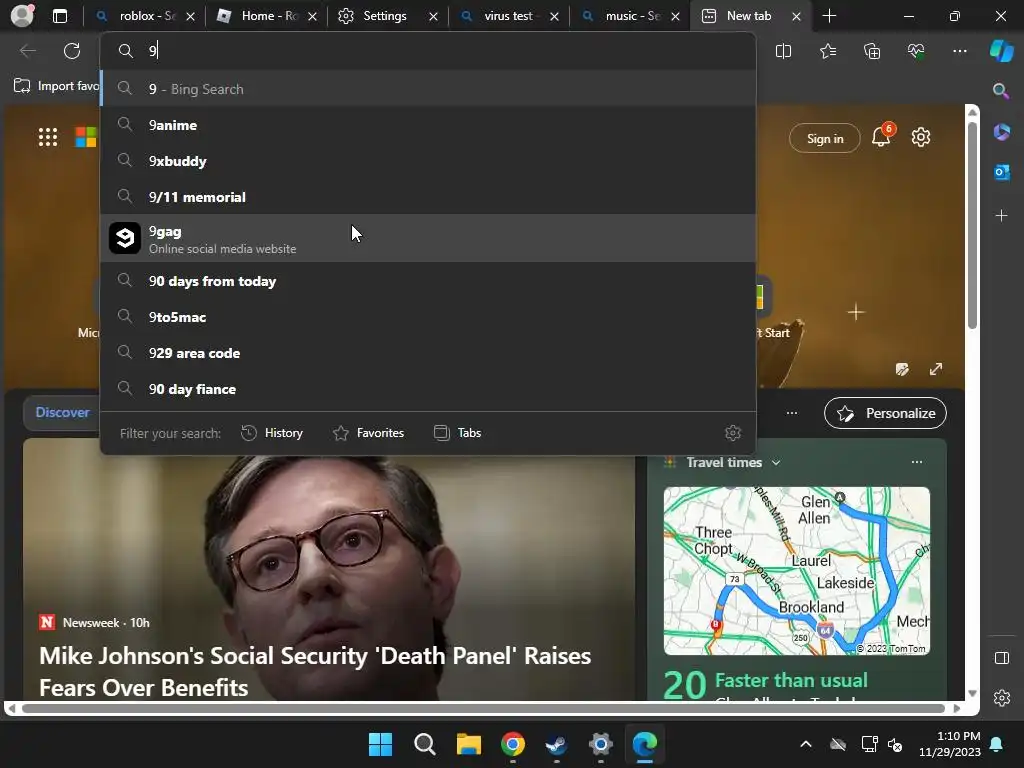Viewport: 1024px width, 768px height.
Task: Toggle split screen view
Action: [783, 51]
